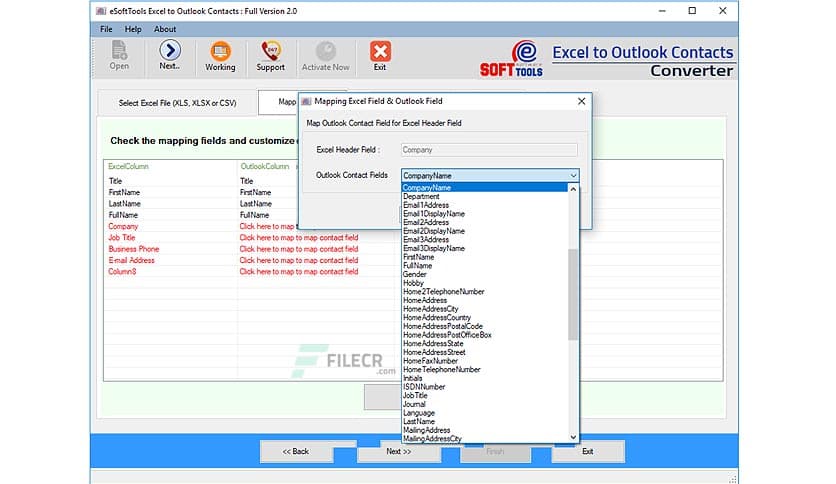
Task: Select Initials in the field list
Action: pyautogui.click(x=484, y=378)
